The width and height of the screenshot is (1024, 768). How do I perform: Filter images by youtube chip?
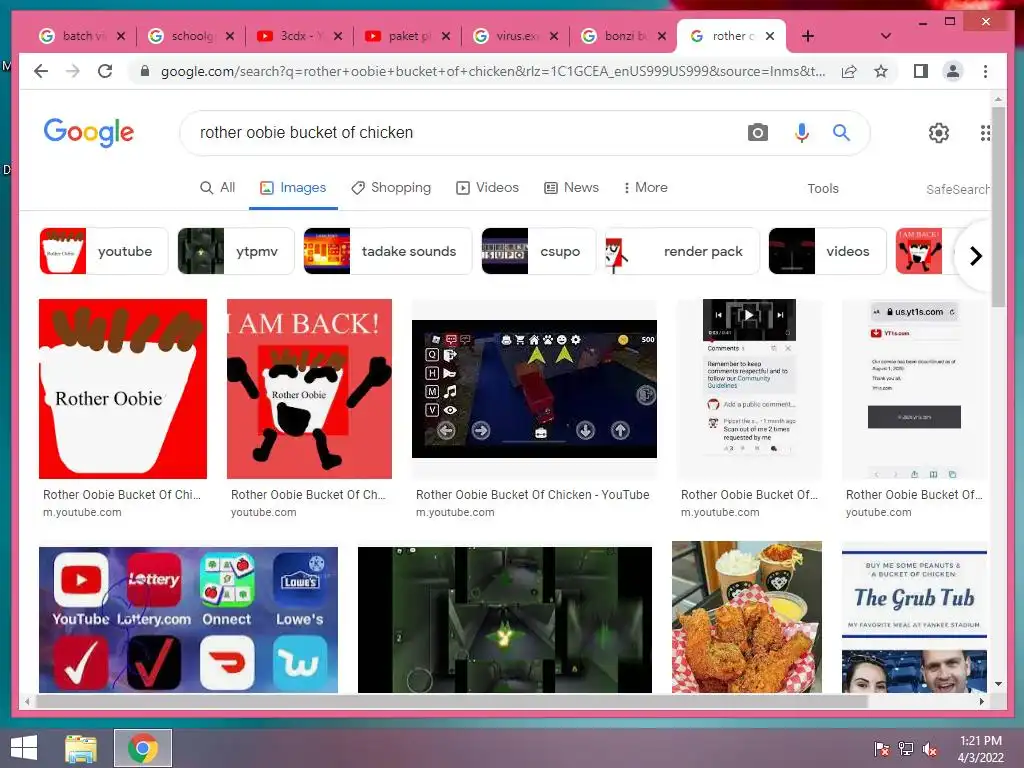(x=103, y=251)
